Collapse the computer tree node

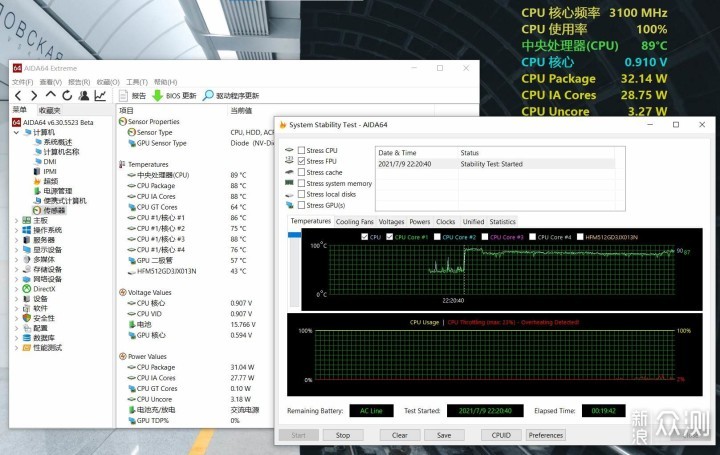coord(17,132)
